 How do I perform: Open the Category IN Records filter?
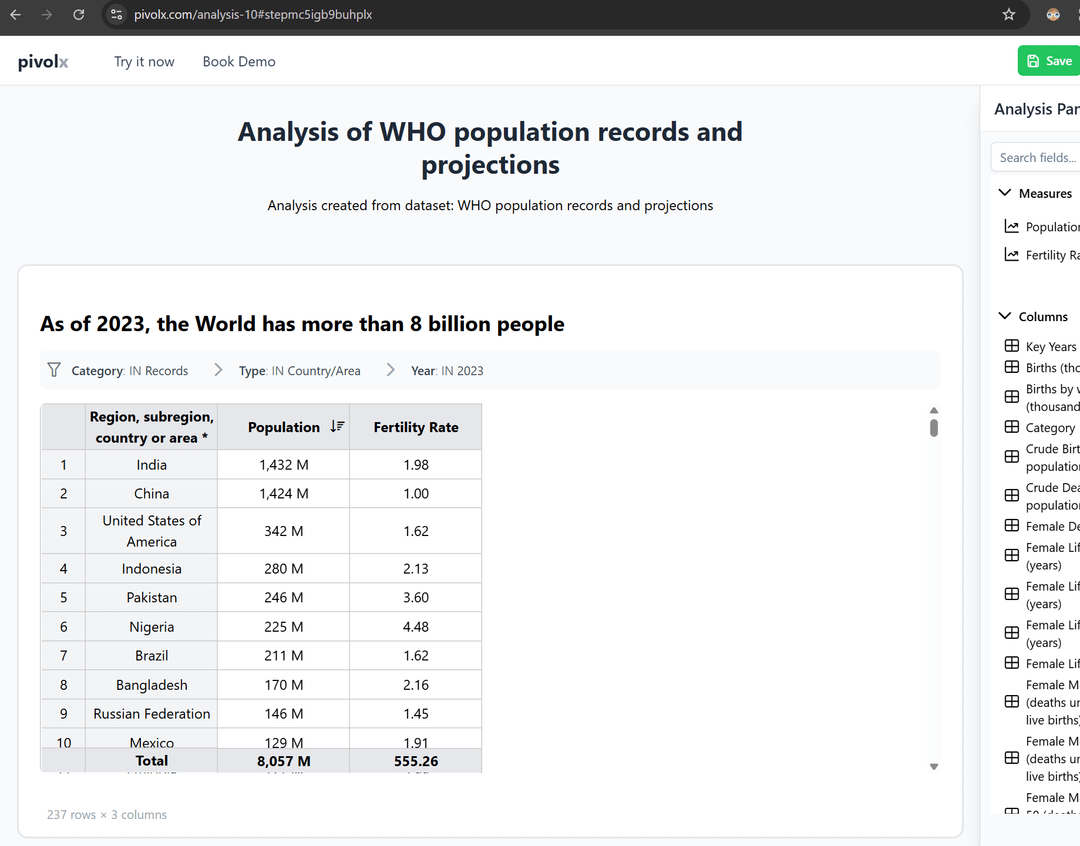(129, 371)
